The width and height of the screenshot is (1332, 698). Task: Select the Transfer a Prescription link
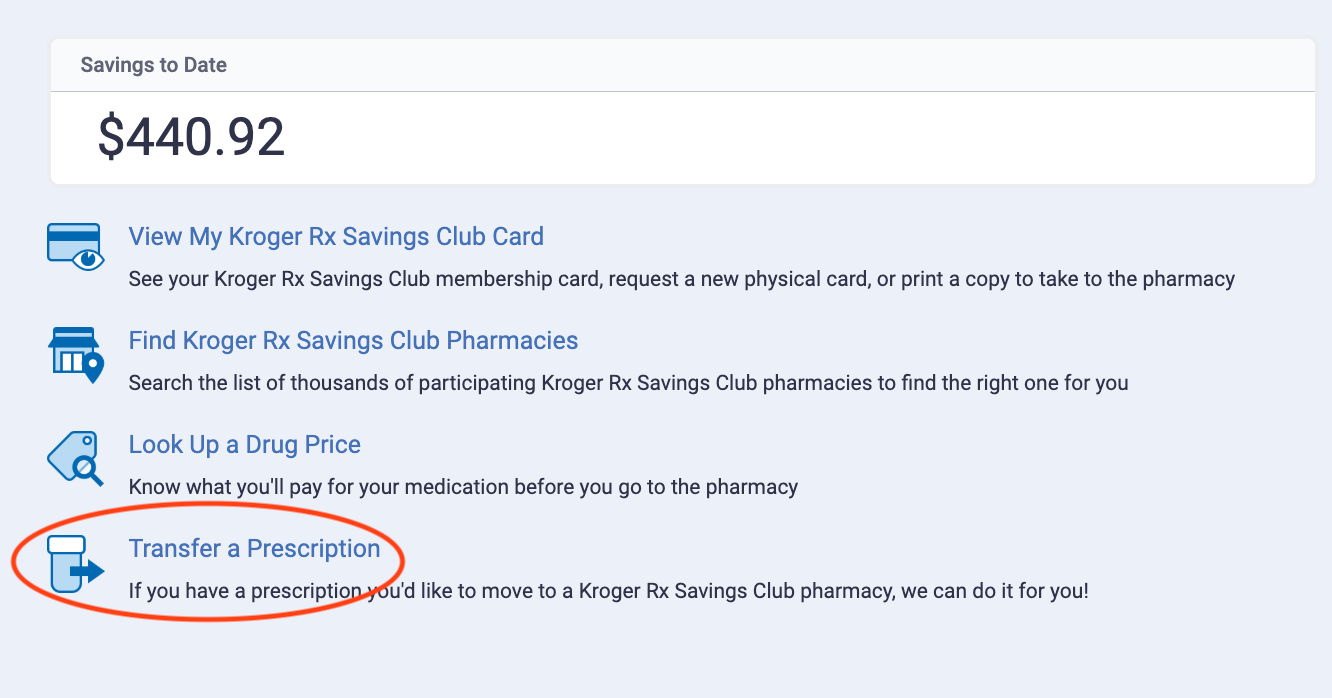[x=254, y=549]
